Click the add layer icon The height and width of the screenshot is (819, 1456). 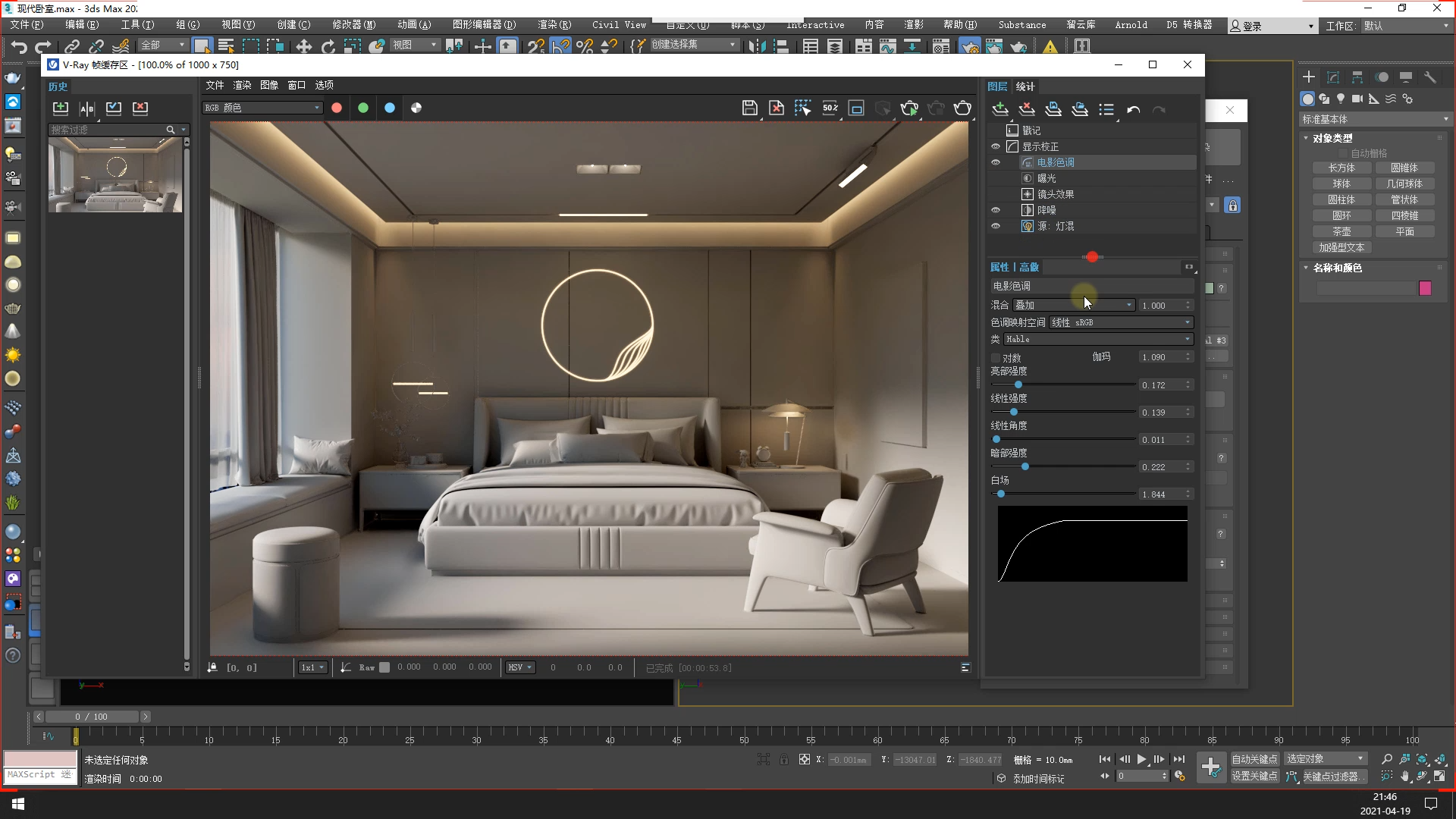pos(1000,109)
